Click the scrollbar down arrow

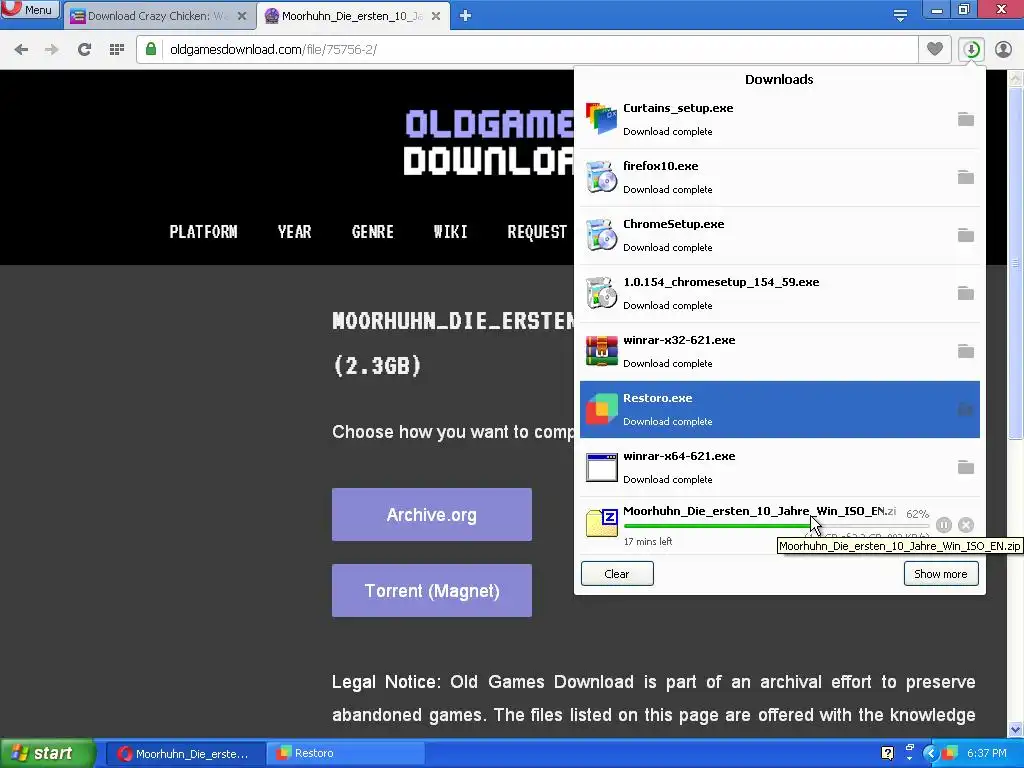coord(1016,729)
